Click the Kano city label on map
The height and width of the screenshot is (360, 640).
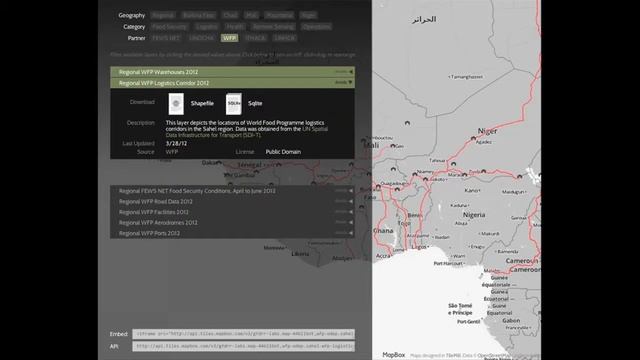471,191
